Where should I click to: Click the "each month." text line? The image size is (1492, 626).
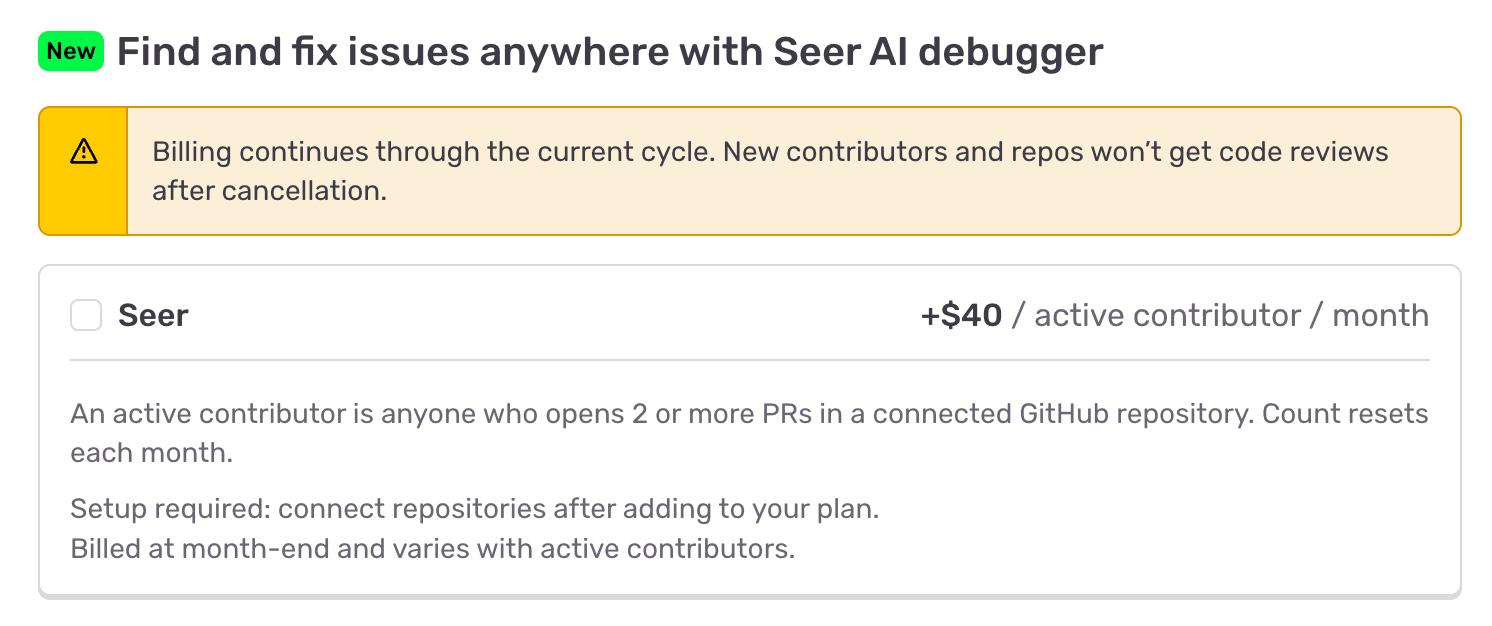[x=151, y=451]
